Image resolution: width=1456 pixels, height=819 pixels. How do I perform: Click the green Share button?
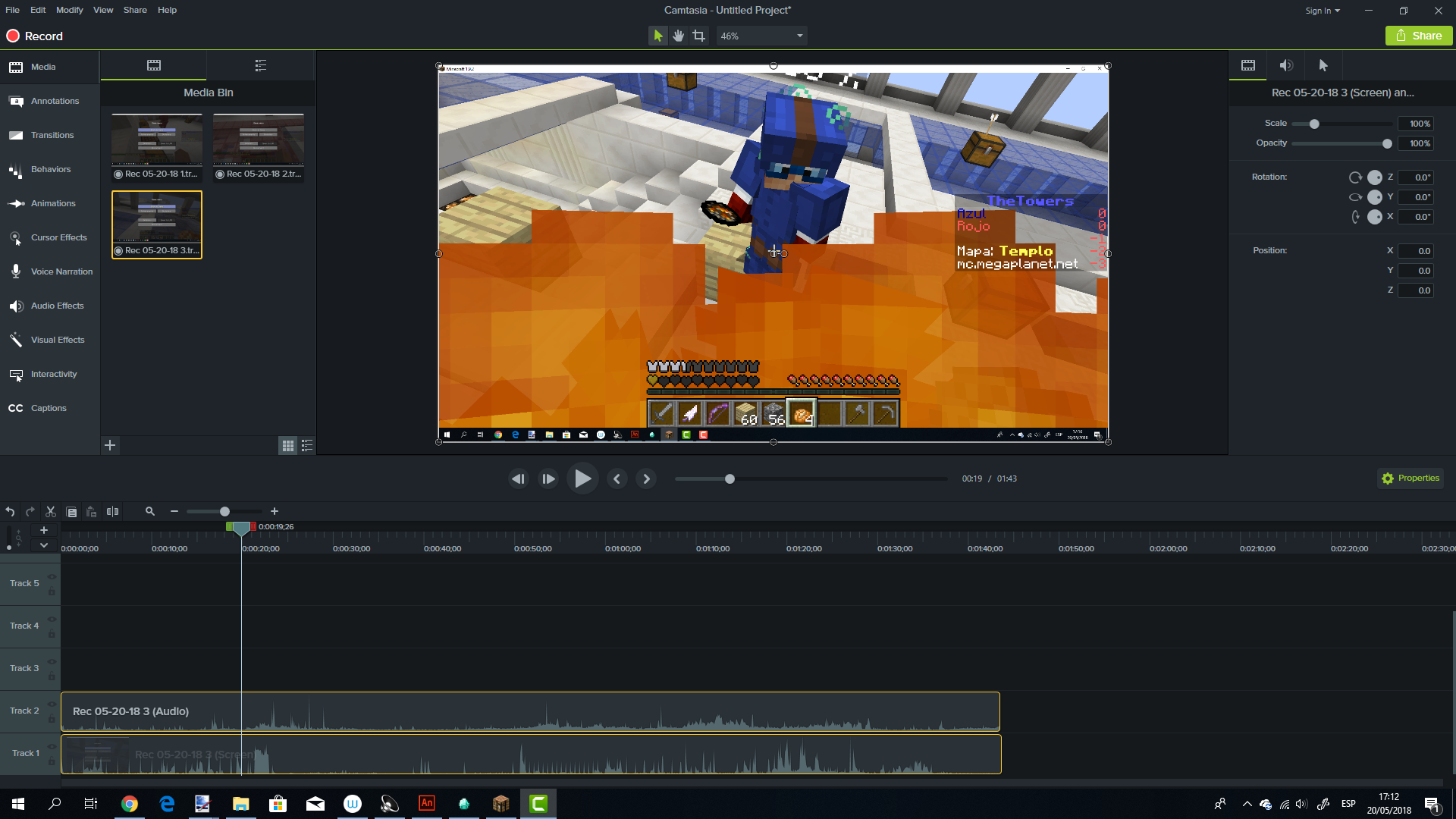(1419, 36)
